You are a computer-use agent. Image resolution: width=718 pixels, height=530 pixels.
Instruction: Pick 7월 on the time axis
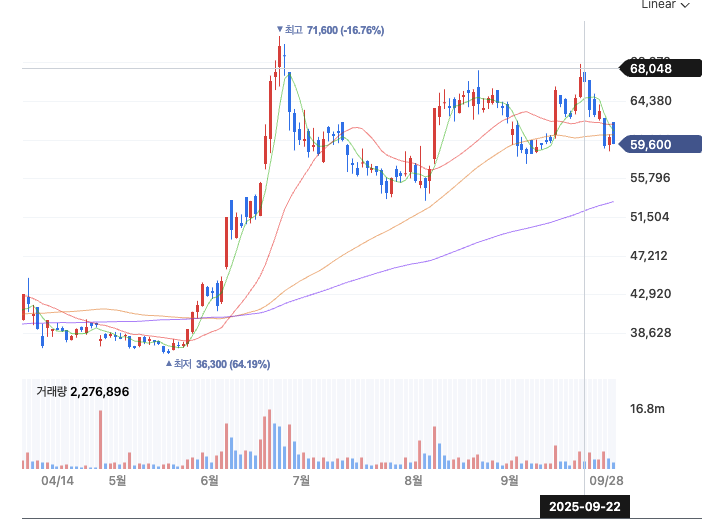[x=301, y=481]
